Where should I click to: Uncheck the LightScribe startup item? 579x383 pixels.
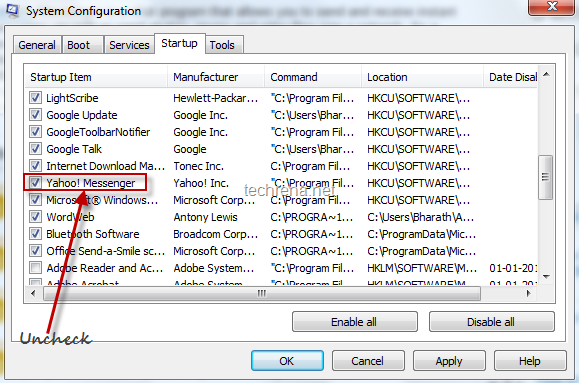(35, 98)
